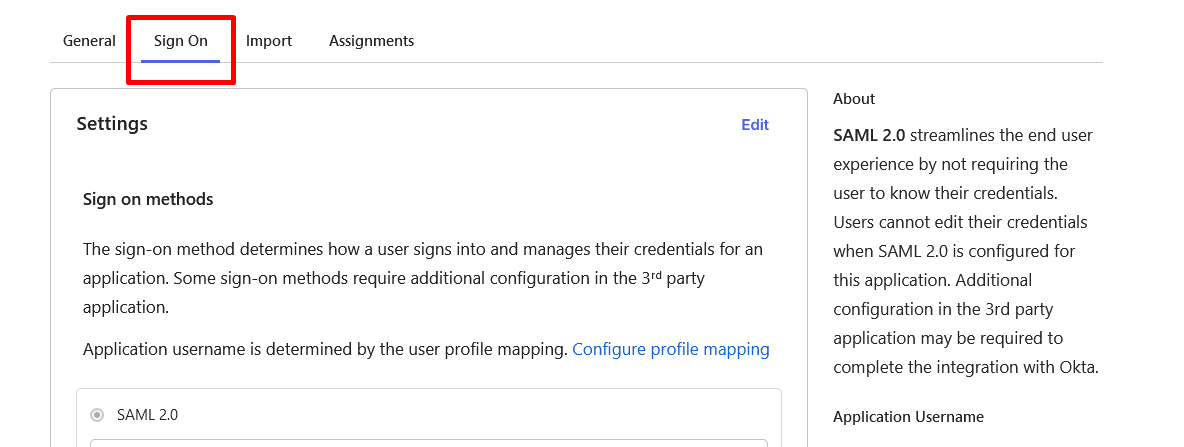The image size is (1184, 447).
Task: Click the word Okta in the About text
Action: click(x=1078, y=367)
